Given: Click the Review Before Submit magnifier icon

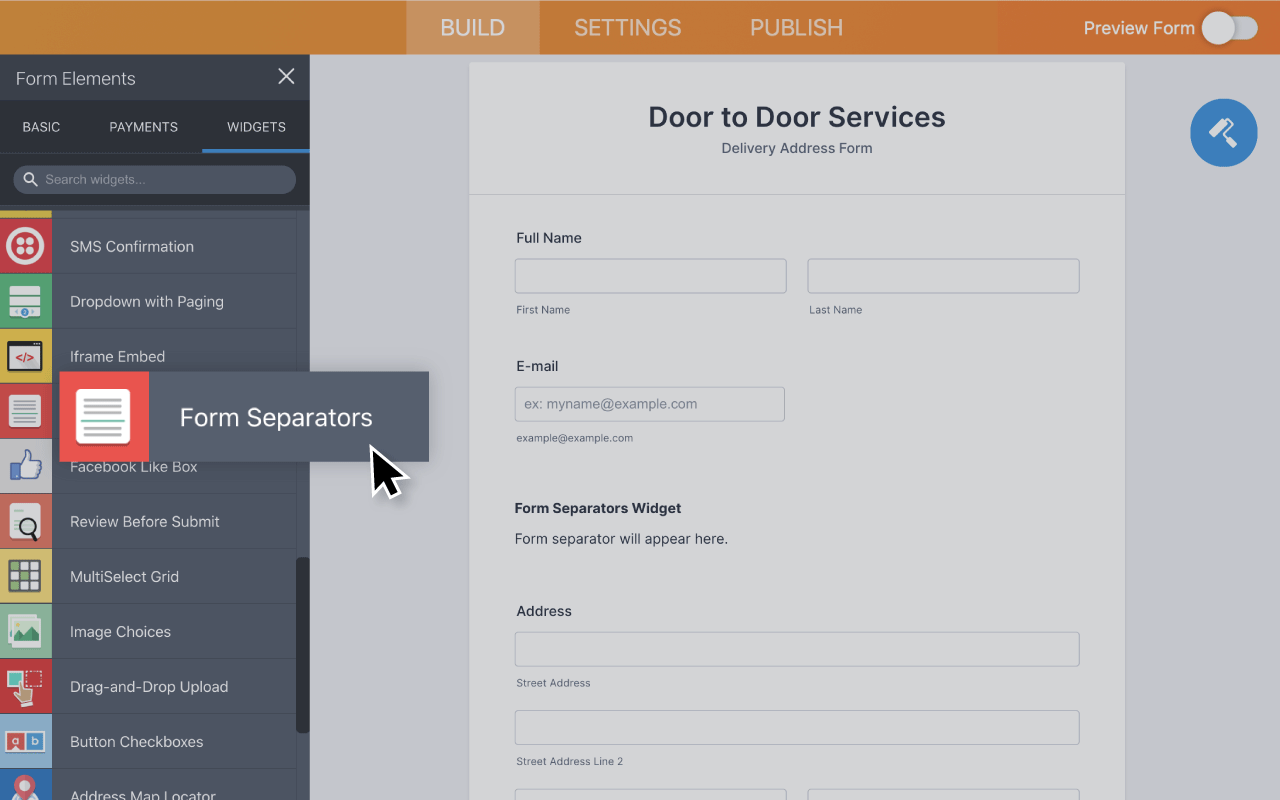Looking at the screenshot, I should pyautogui.click(x=25, y=521).
